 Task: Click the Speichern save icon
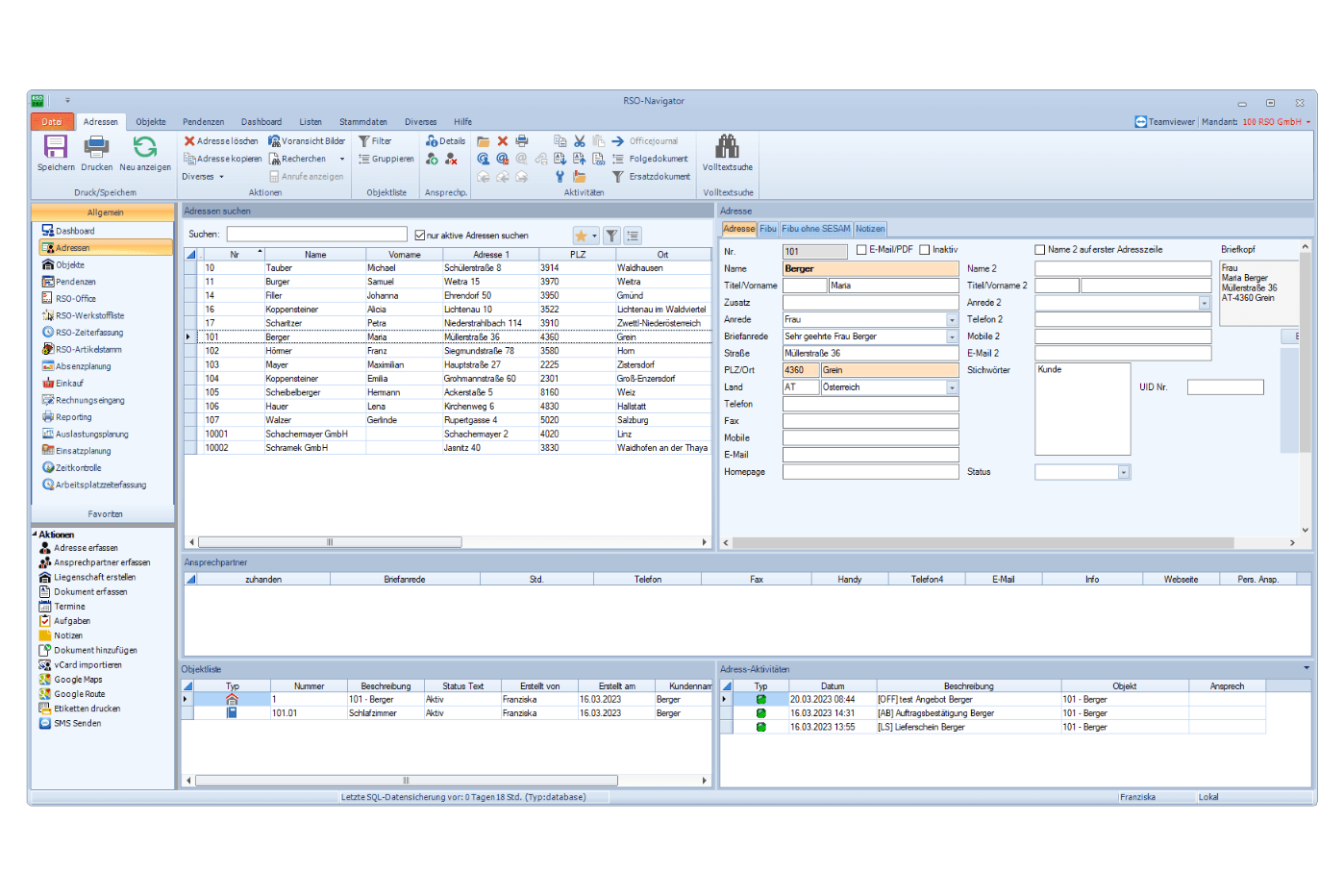tap(56, 147)
